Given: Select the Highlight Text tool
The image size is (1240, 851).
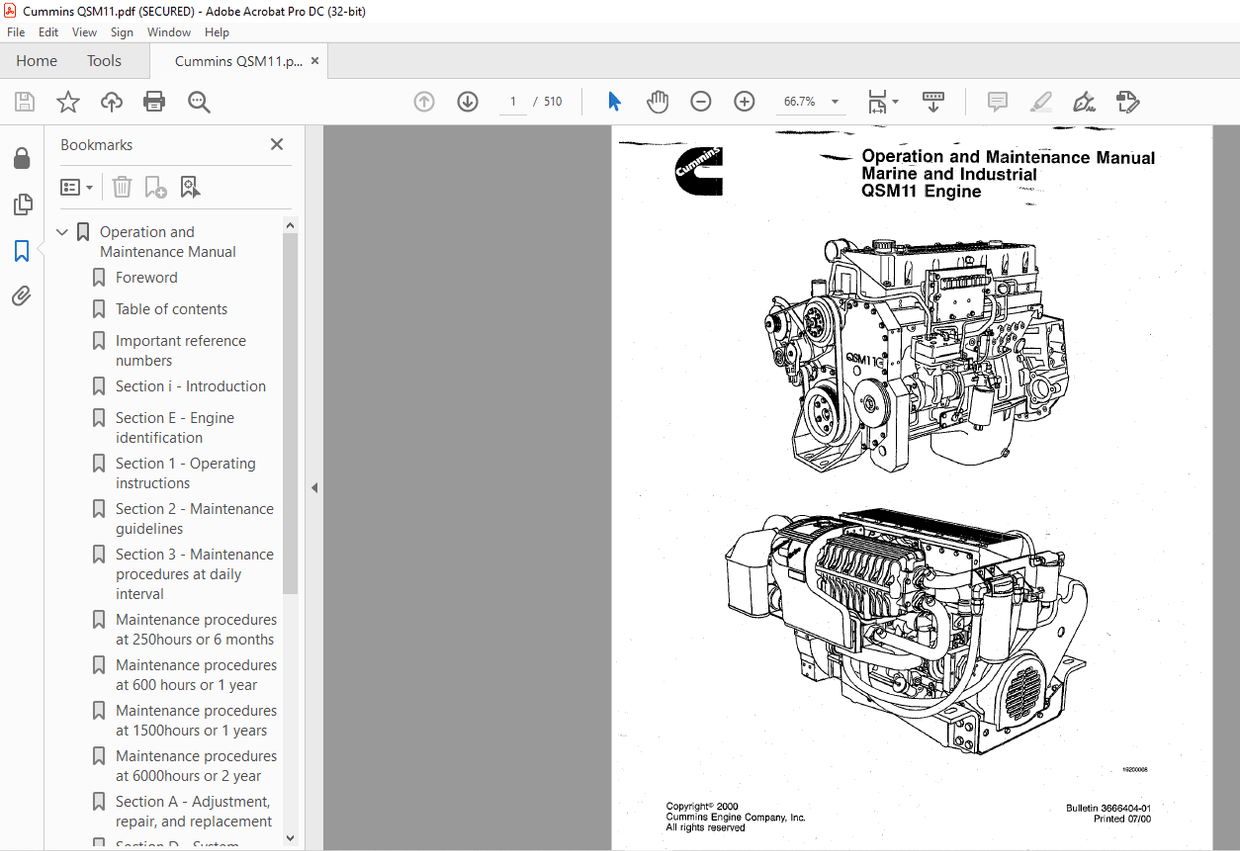Looking at the screenshot, I should 1041,101.
